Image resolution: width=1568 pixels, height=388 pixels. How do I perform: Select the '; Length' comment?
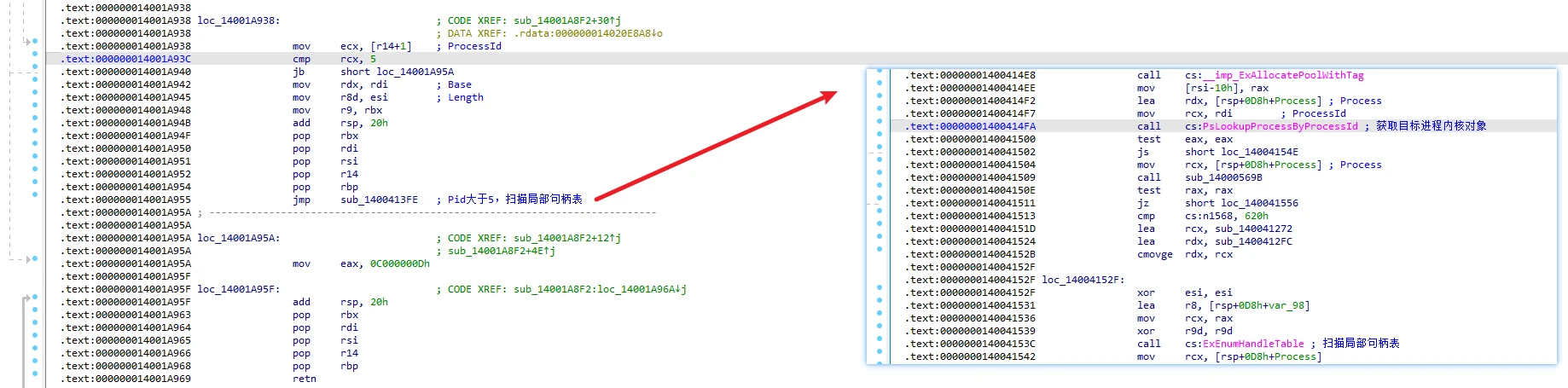click(460, 97)
